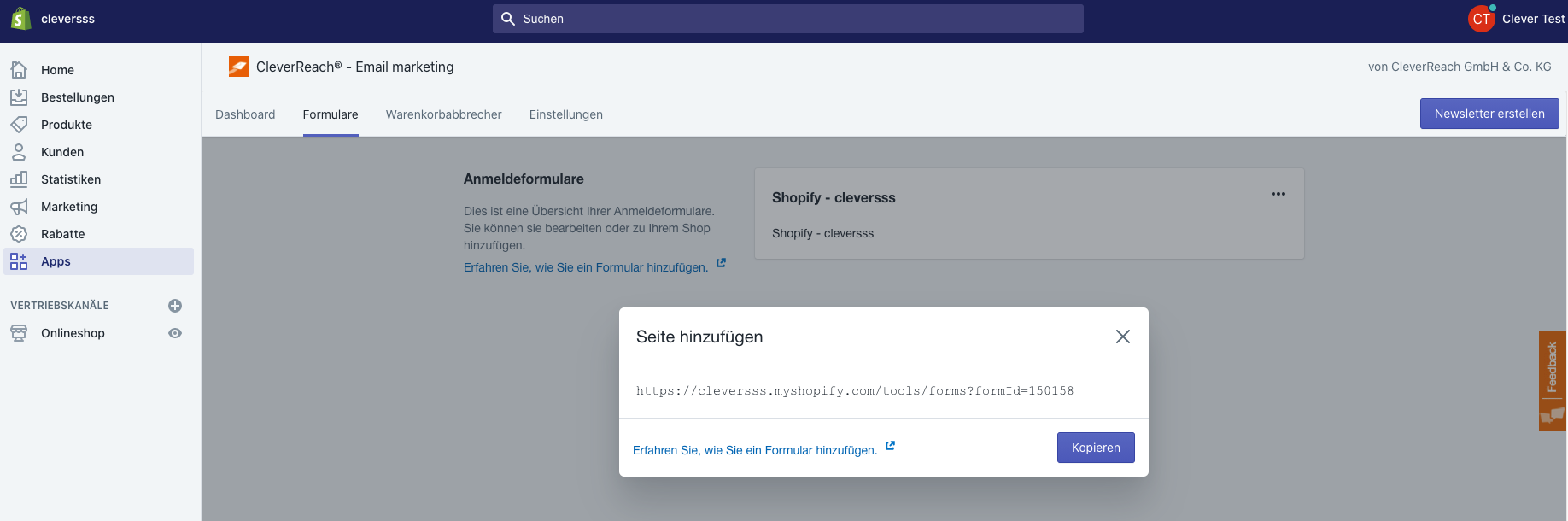Click the Clever Test account name

[1534, 19]
